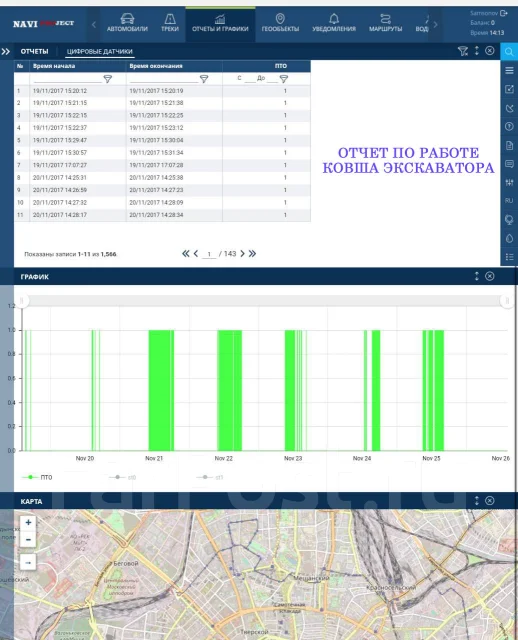Click the page number input field
Screen dimensions: 518x640
[209, 254]
